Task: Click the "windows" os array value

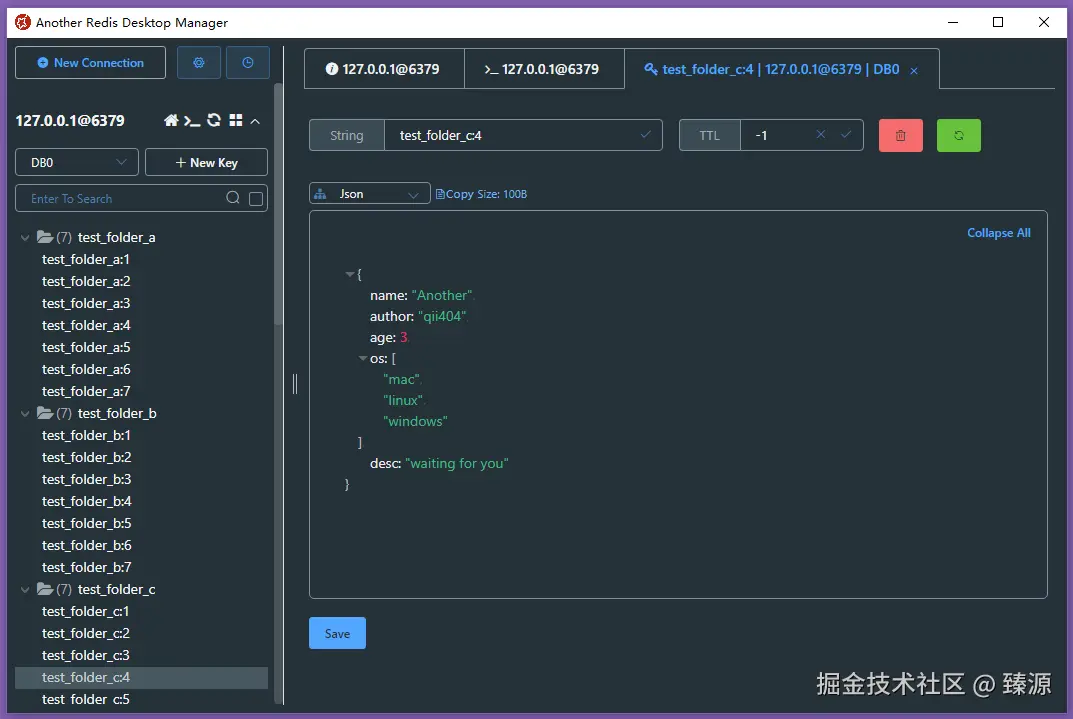Action: pos(415,421)
